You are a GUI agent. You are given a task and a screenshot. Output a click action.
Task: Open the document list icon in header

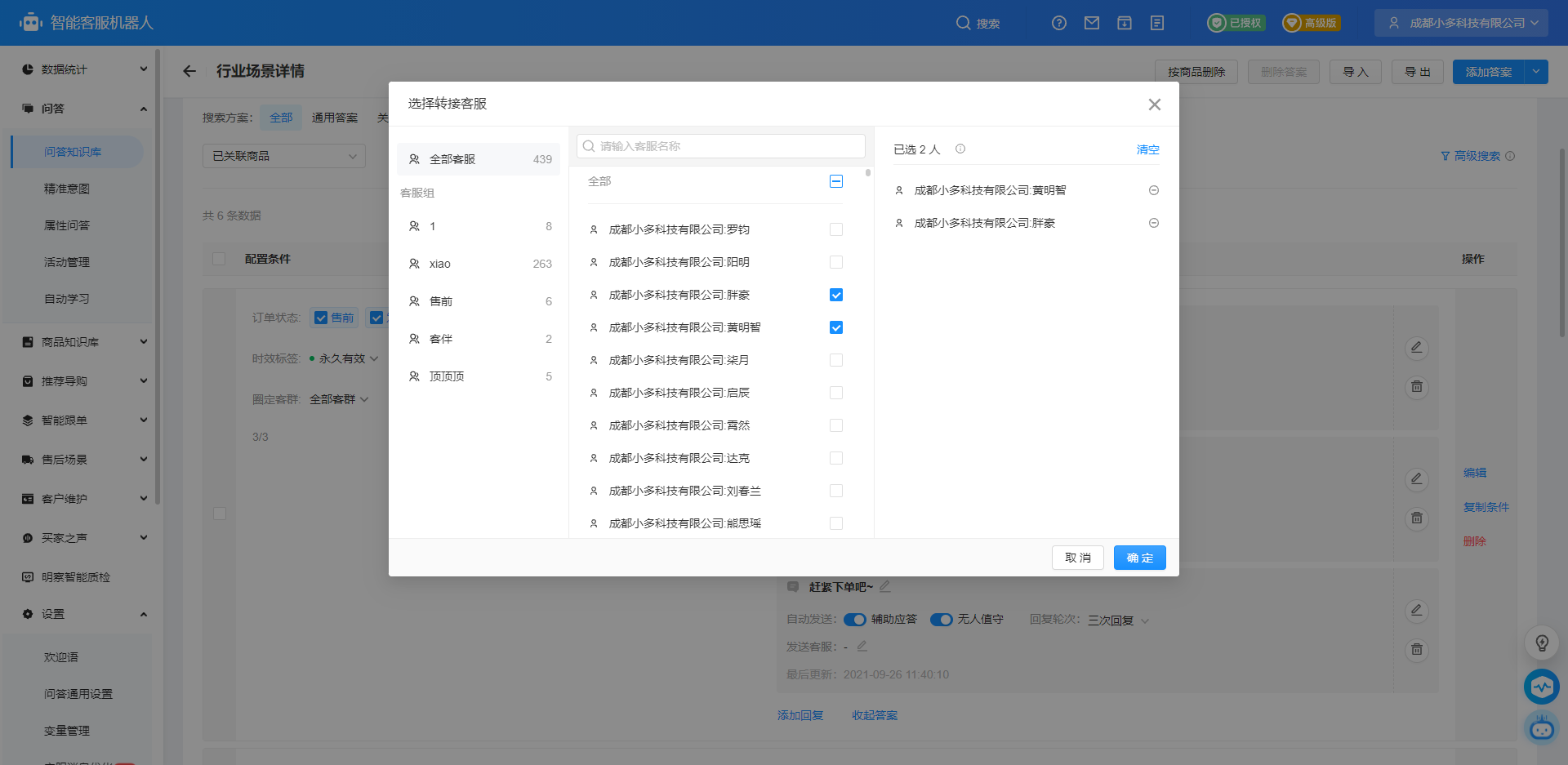(1157, 23)
